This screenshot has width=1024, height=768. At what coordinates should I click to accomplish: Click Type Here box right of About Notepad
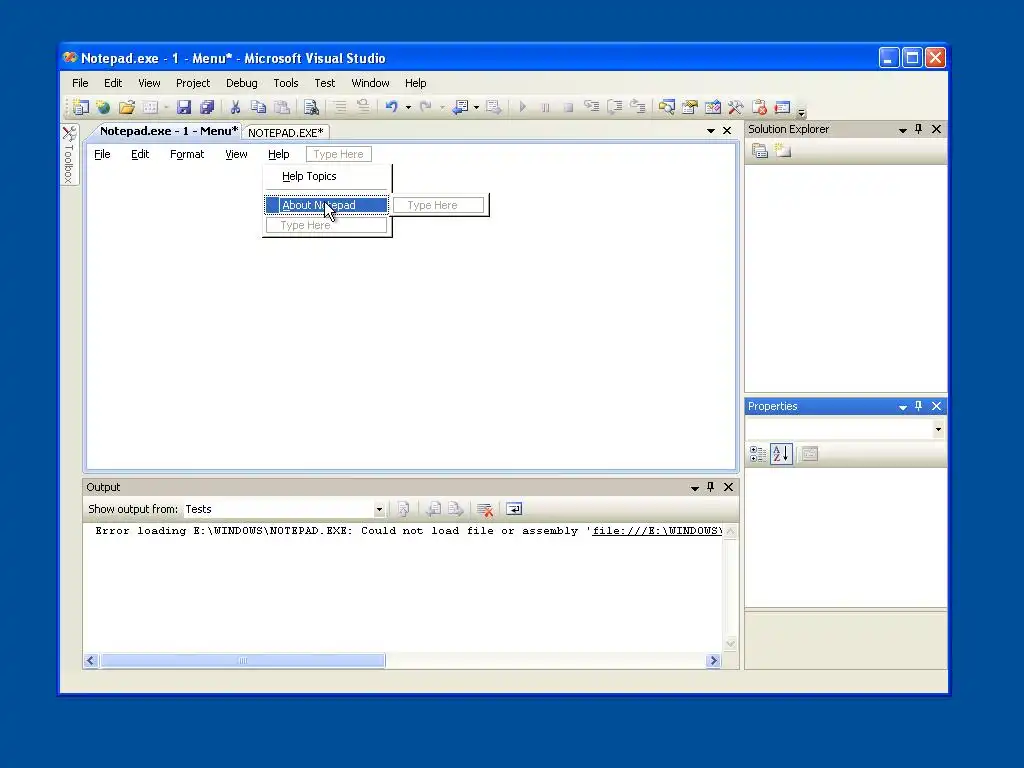[x=438, y=205]
